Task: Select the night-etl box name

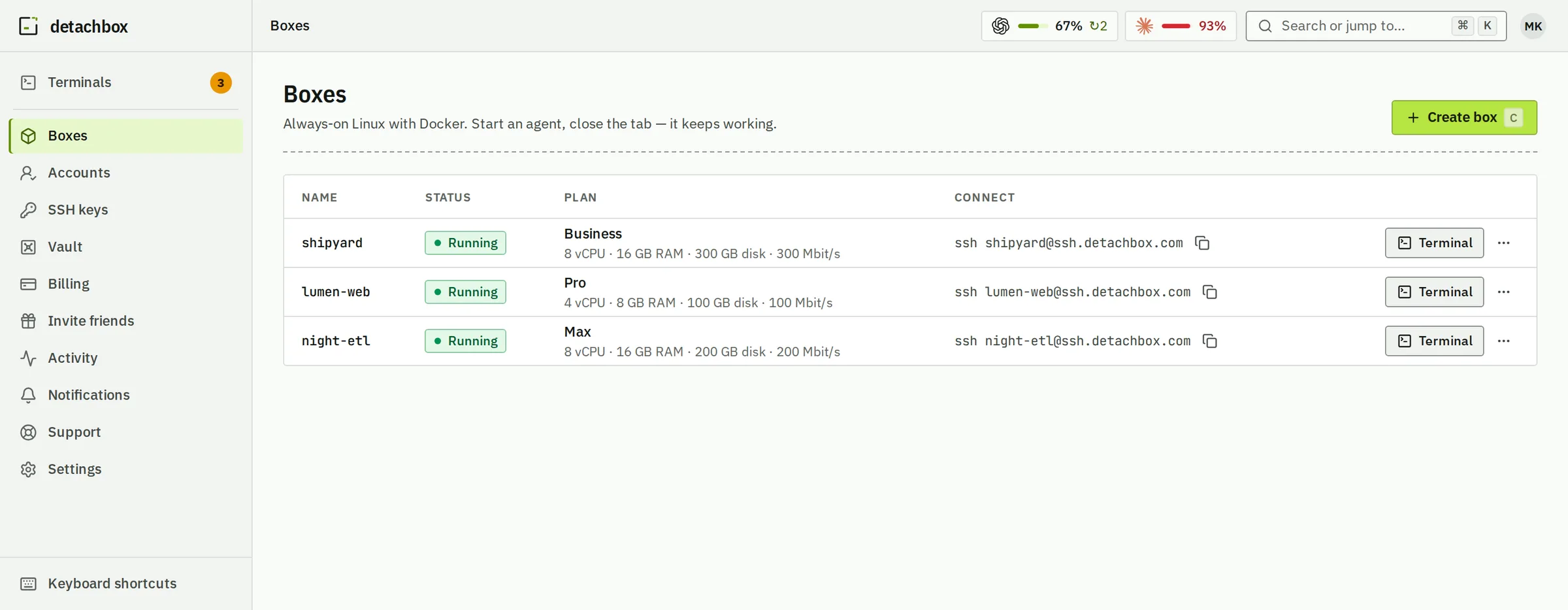Action: [336, 341]
